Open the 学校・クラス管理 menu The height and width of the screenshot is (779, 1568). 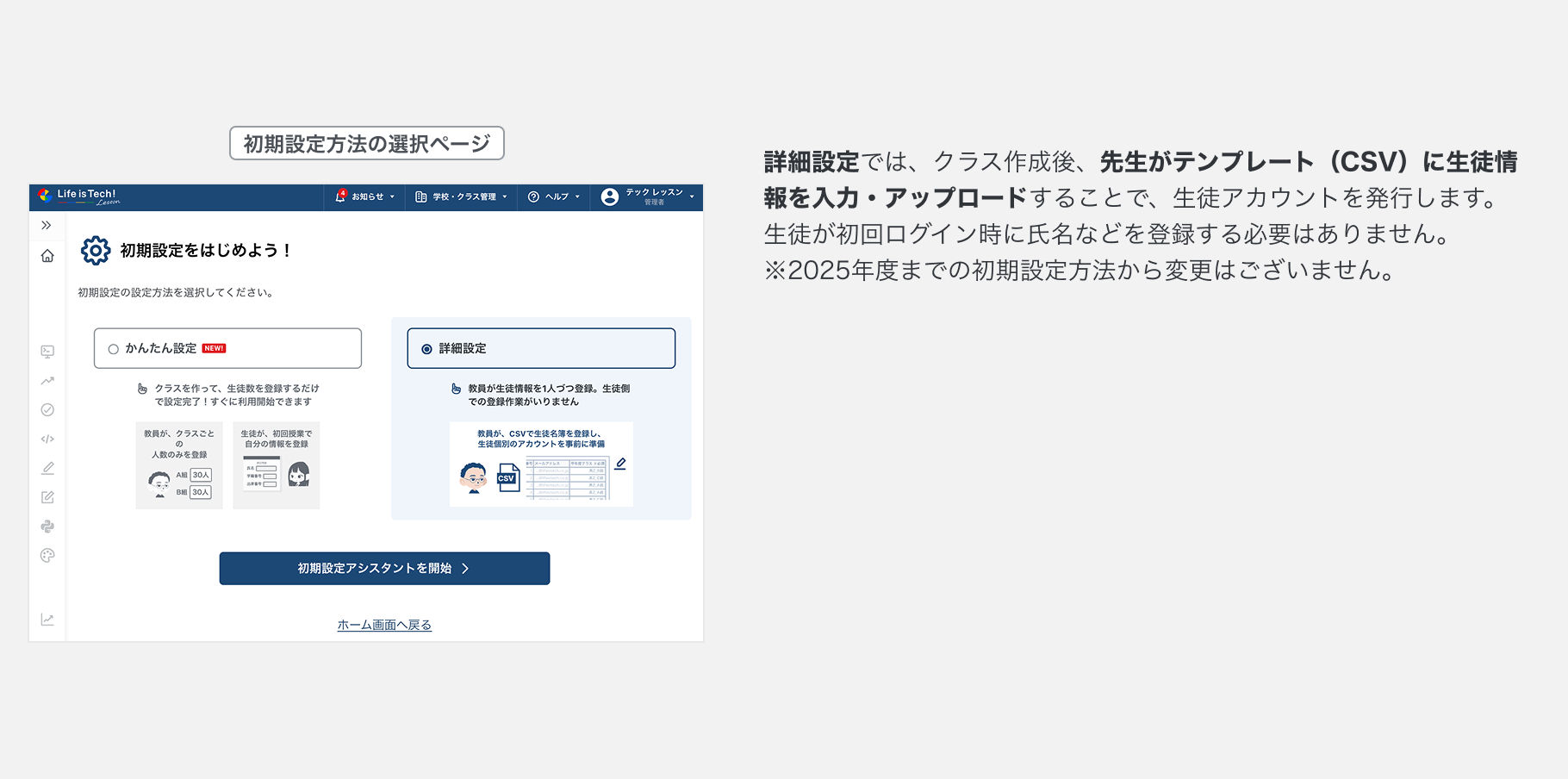(x=460, y=196)
